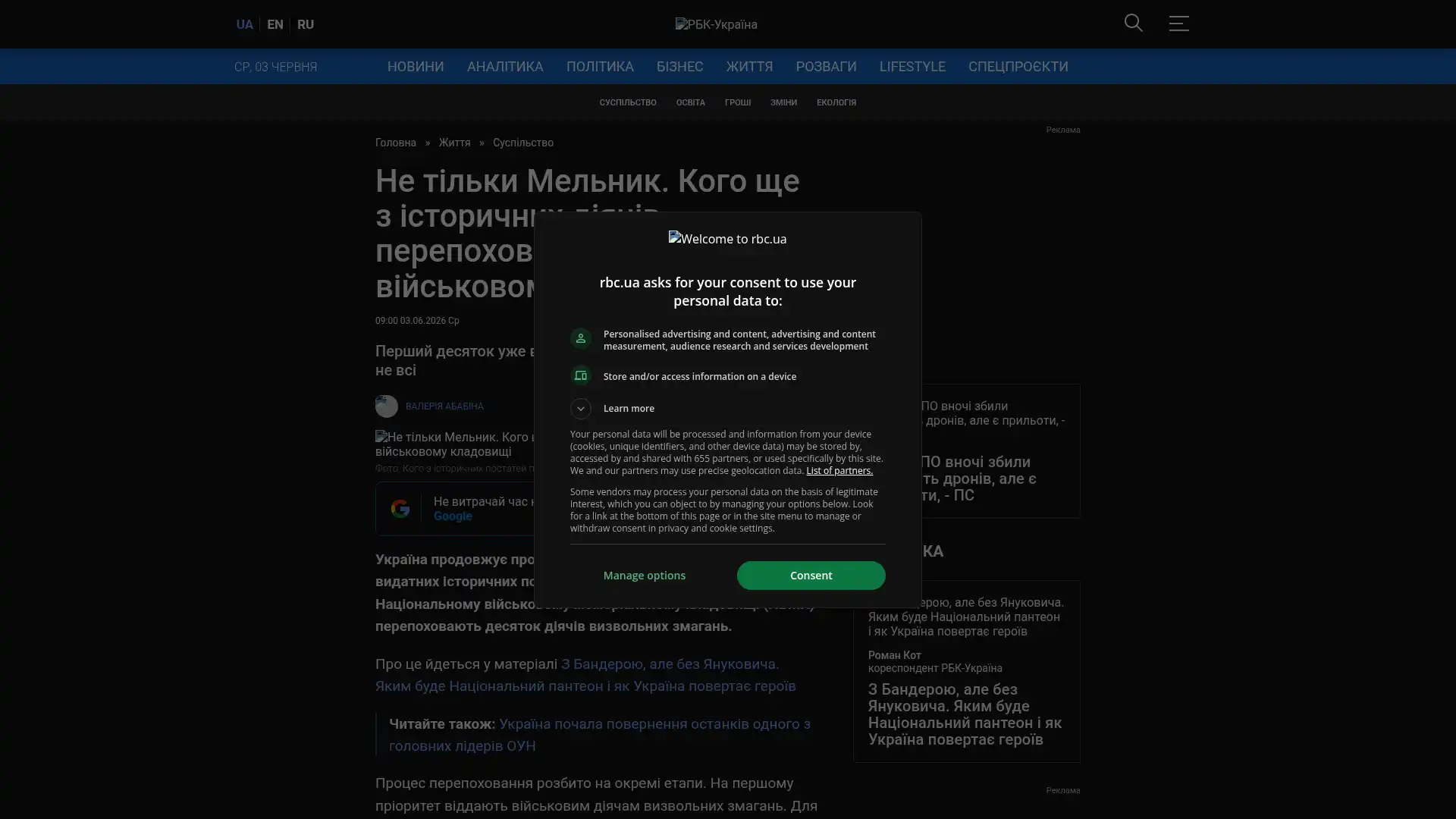This screenshot has height=819, width=1456.
Task: Click the publication date 09:00 03.06.2026
Action: pos(417,321)
